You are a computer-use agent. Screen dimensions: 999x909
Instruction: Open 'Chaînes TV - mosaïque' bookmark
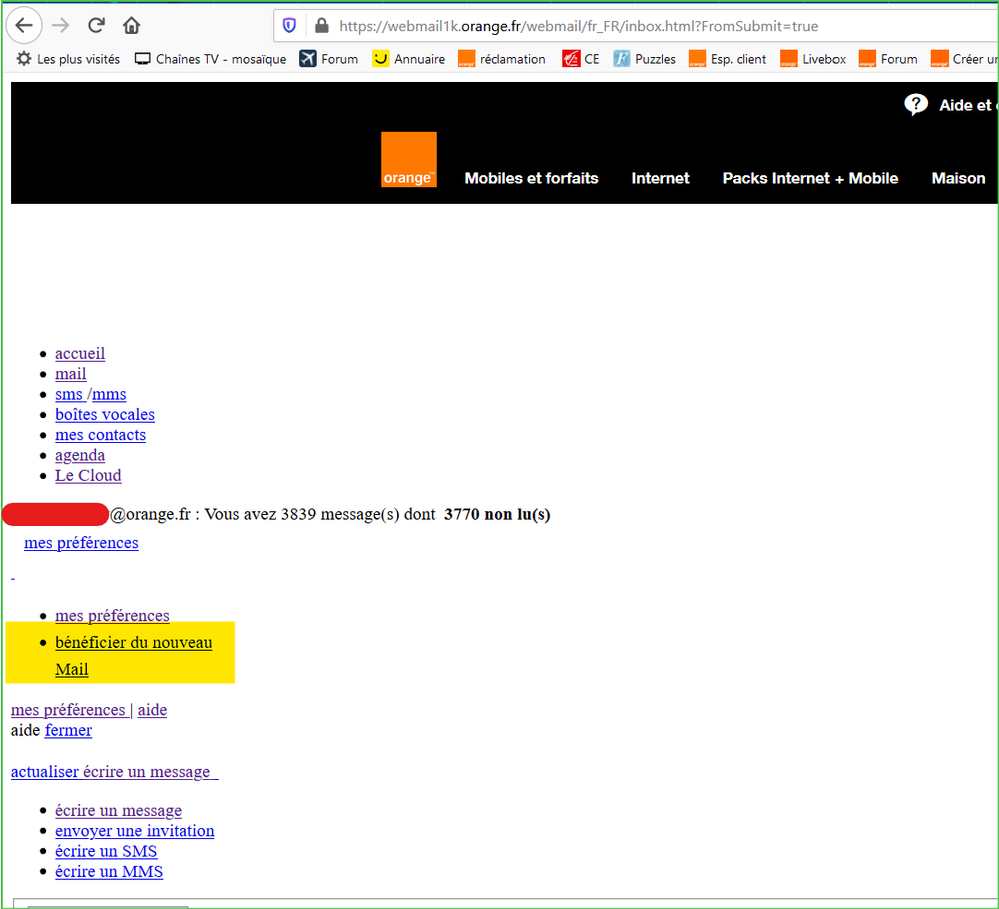[210, 59]
